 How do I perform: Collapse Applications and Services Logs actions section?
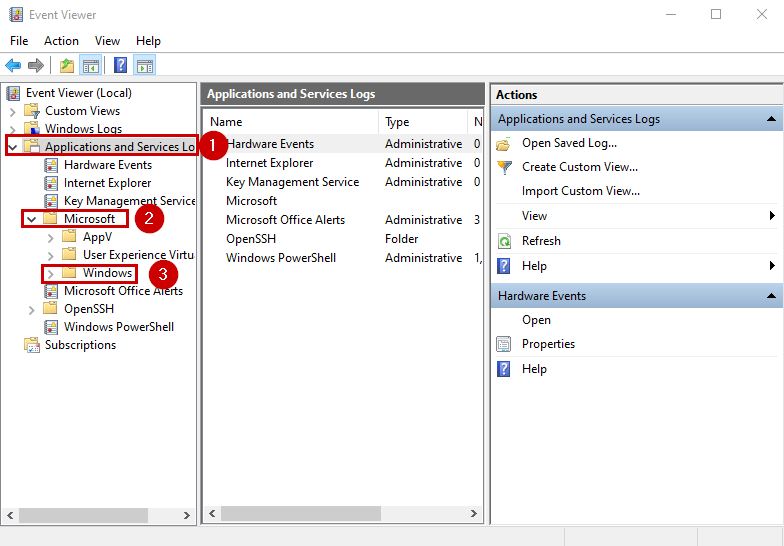coord(772,119)
